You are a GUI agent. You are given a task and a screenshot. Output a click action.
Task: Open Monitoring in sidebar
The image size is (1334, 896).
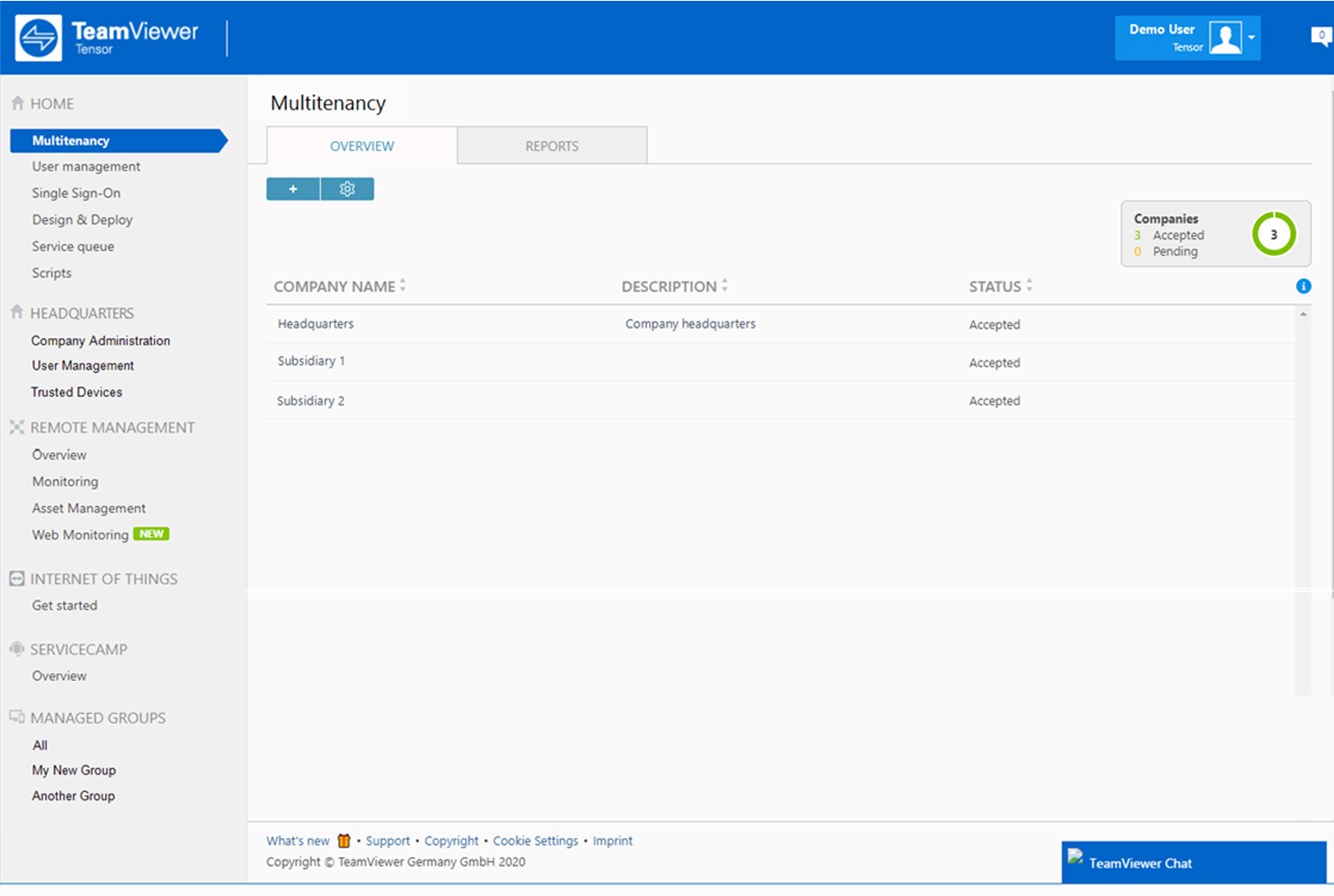[66, 482]
